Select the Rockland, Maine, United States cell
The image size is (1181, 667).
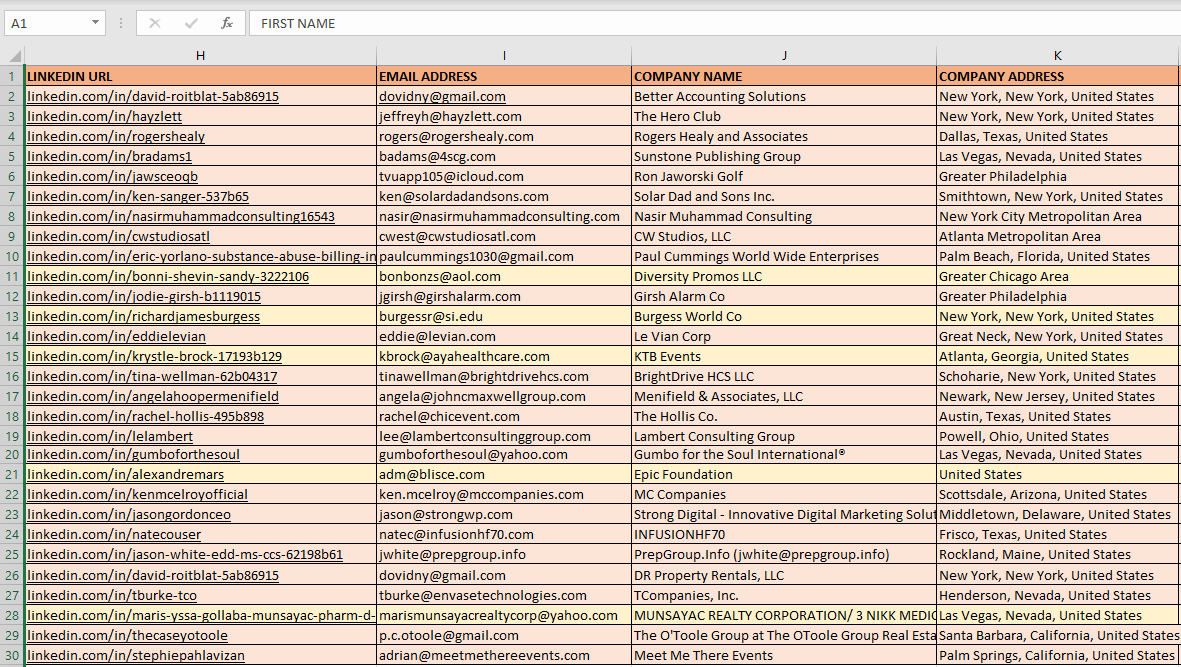coord(1057,555)
